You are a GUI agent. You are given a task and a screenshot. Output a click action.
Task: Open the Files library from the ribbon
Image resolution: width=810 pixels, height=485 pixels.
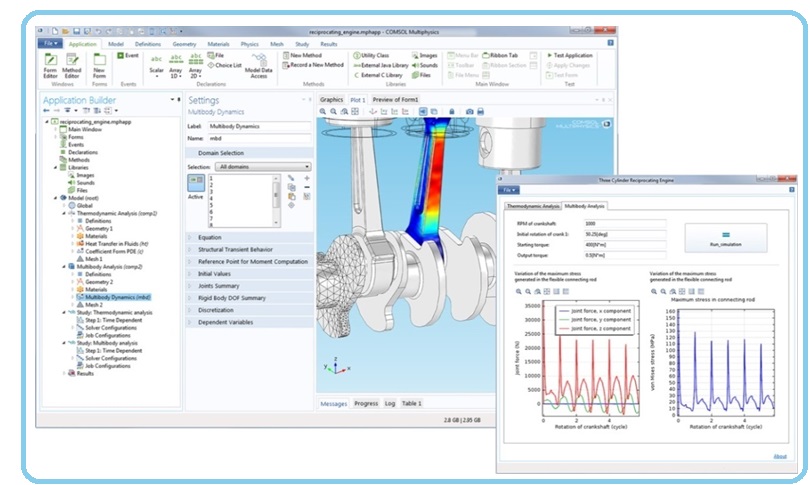(x=422, y=75)
